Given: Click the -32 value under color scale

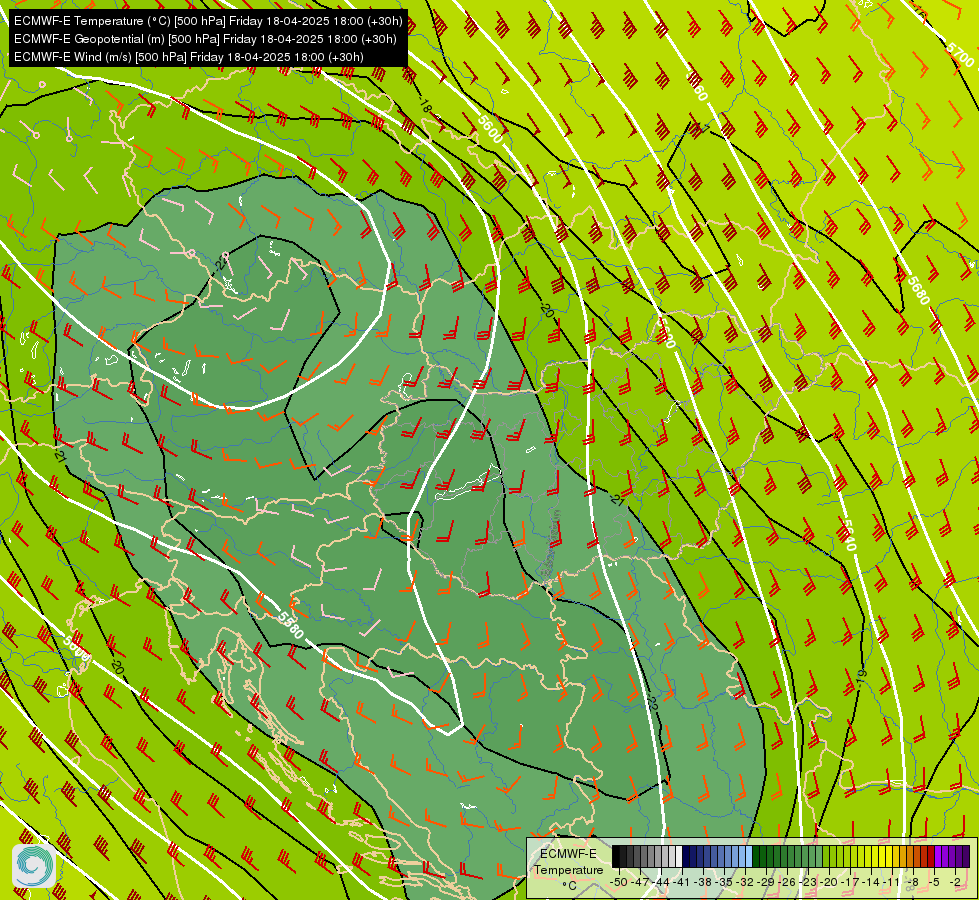Looking at the screenshot, I should tap(744, 882).
